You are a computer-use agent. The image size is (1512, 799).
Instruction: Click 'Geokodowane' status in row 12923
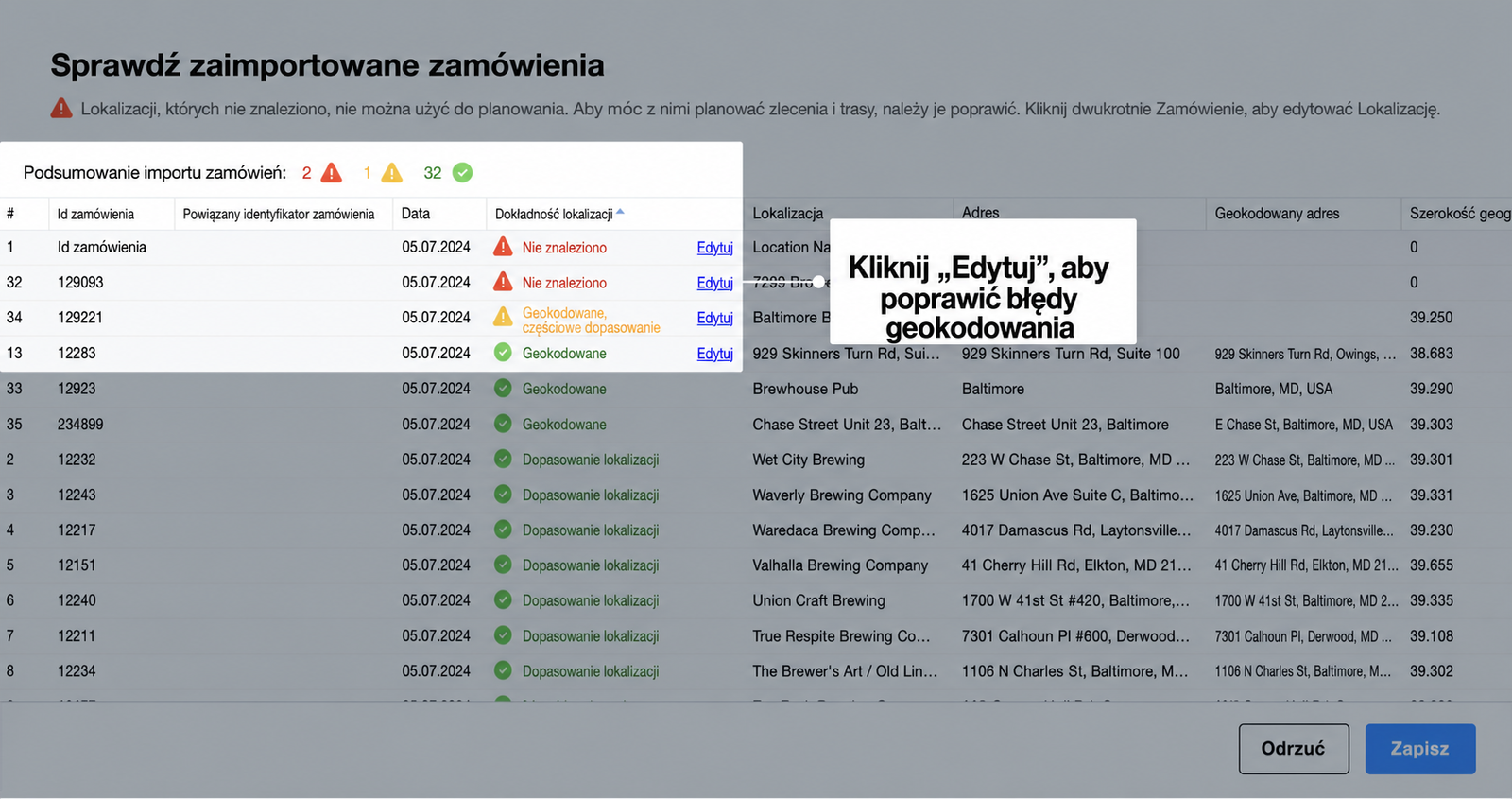pos(565,389)
